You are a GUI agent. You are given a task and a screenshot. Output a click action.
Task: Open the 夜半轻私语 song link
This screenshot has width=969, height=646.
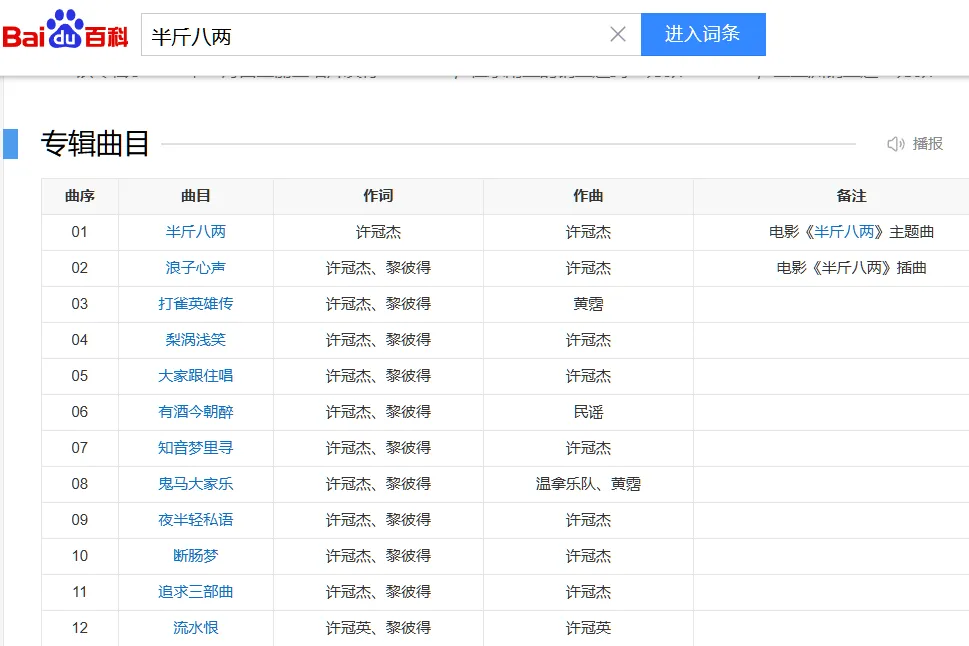point(196,519)
